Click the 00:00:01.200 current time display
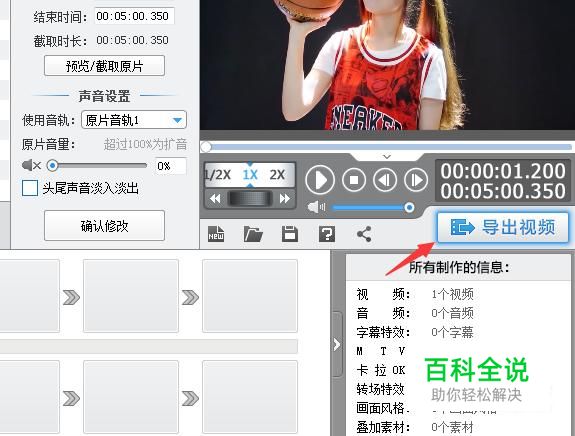 [x=503, y=171]
